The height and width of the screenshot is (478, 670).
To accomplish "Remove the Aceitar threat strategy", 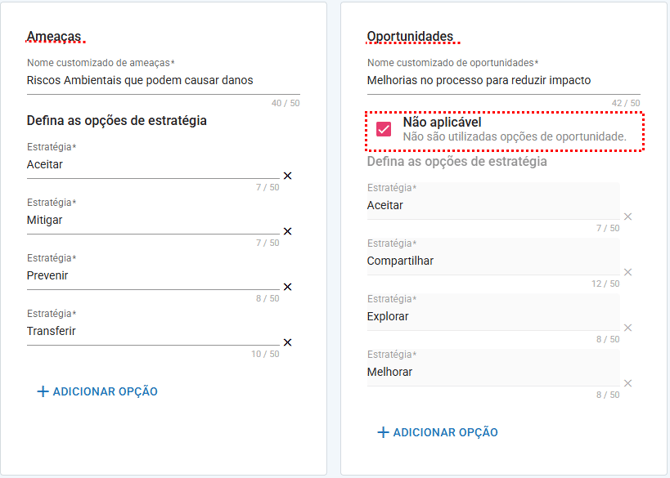I will (287, 176).
